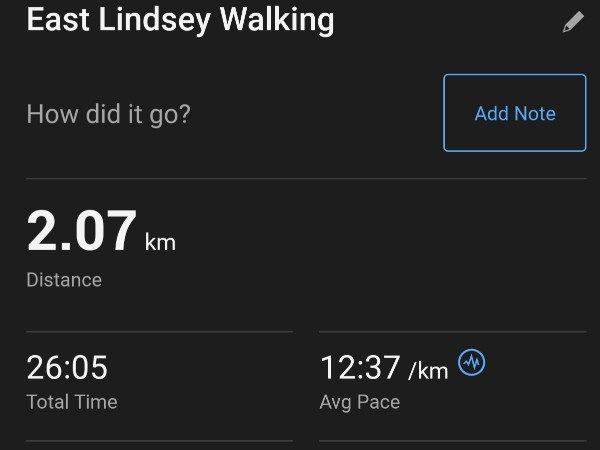Screen dimensions: 600x450
Task: Click the divider line below the note prompt
Action: tap(306, 178)
